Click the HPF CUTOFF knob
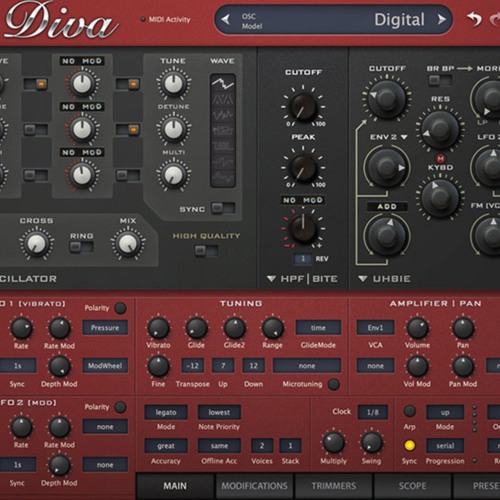Viewport: 500px width, 500px height. 303,107
